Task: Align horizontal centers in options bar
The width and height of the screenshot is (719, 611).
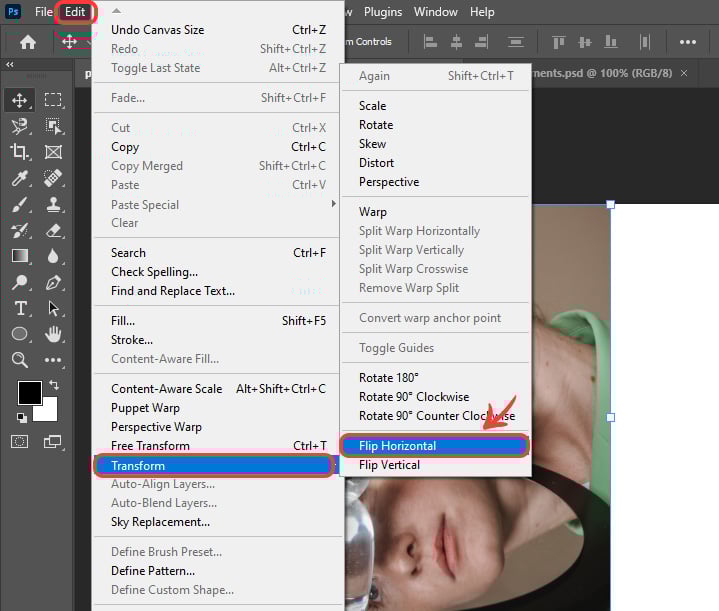Action: 456,42
